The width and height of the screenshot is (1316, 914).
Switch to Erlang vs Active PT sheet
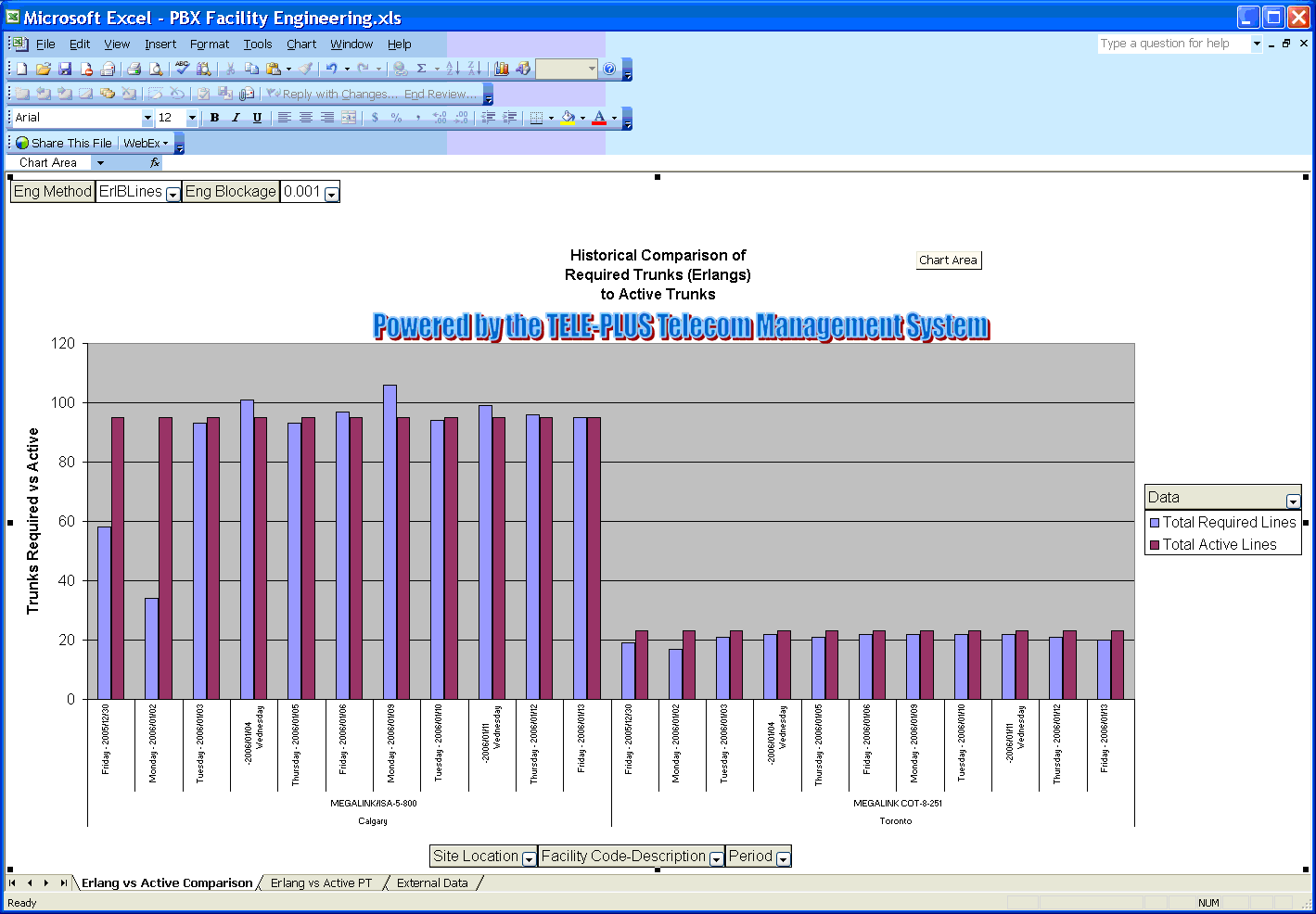(321, 883)
